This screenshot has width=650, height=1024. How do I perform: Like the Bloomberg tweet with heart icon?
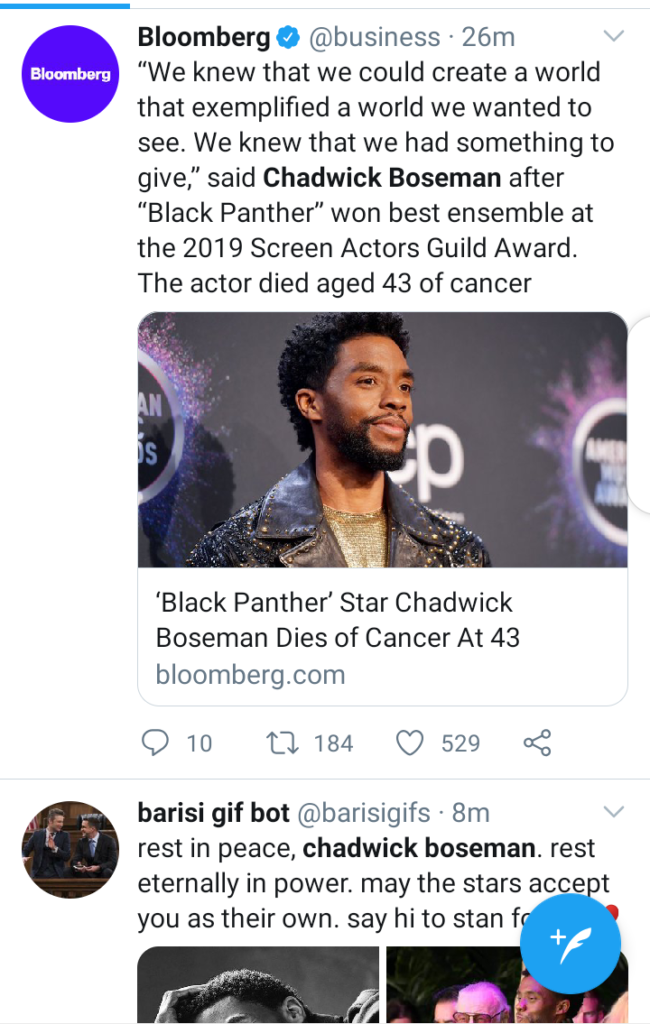click(410, 743)
